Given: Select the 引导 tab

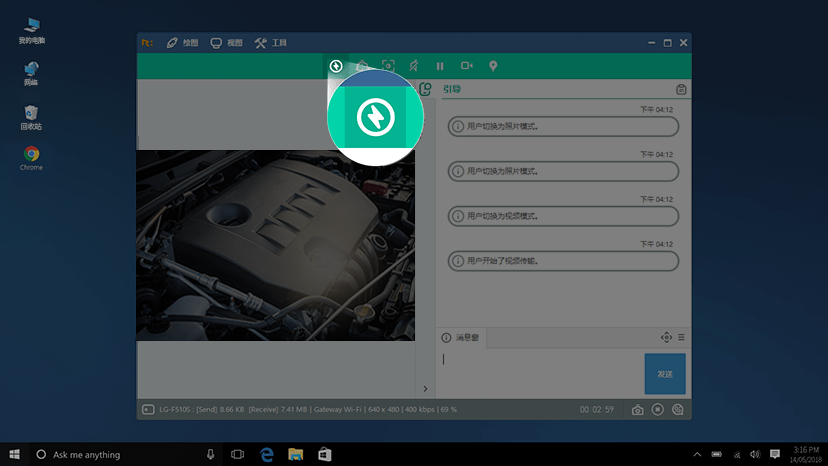Looking at the screenshot, I should 452,89.
